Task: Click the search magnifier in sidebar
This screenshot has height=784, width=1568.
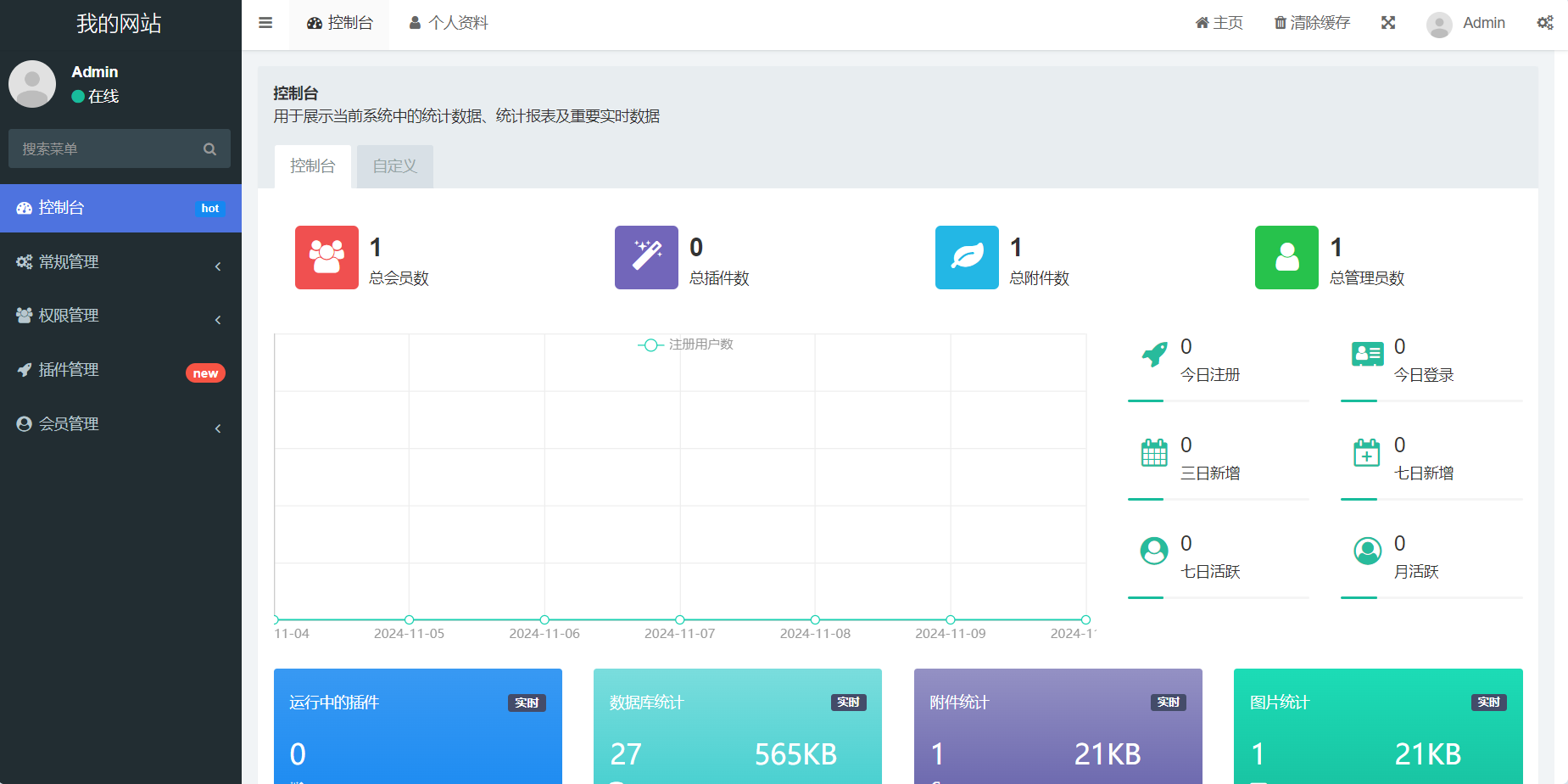Action: 209,148
